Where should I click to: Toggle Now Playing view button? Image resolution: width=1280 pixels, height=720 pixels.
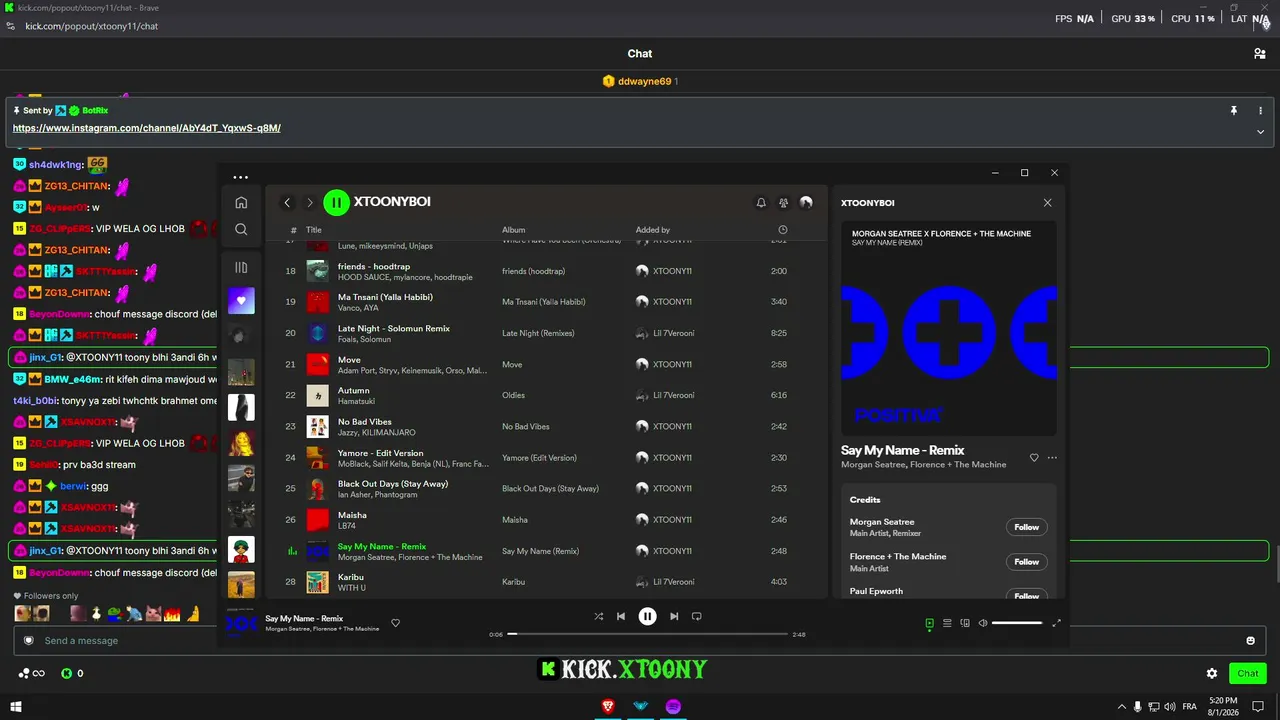(x=929, y=623)
